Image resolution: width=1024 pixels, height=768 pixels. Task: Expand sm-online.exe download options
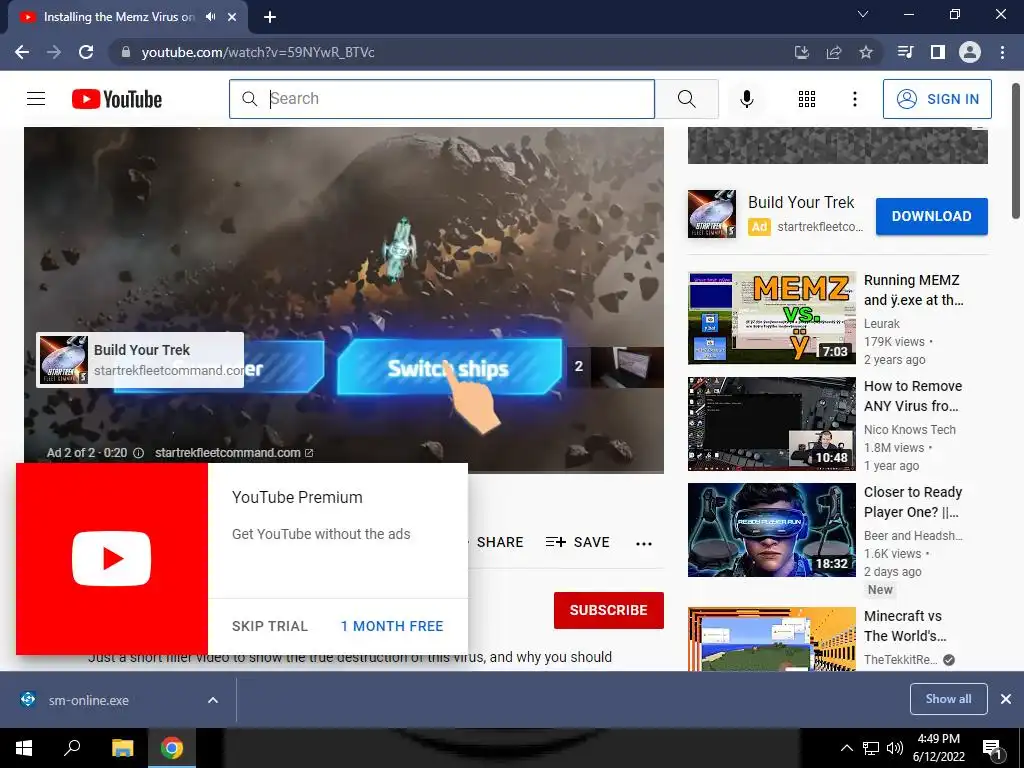pos(213,700)
